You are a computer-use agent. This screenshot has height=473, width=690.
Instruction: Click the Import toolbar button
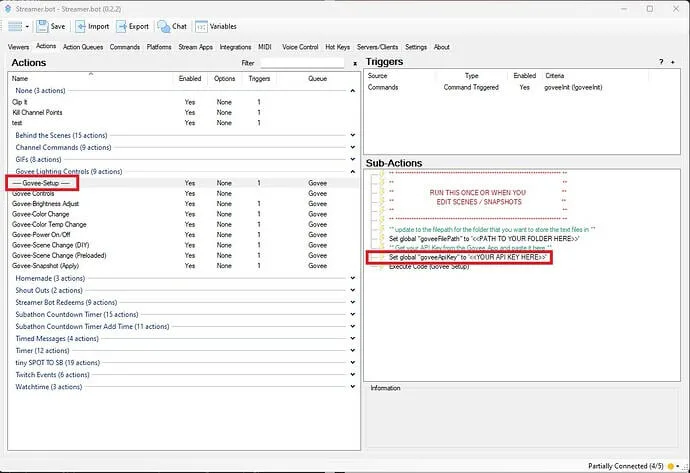click(x=92, y=26)
